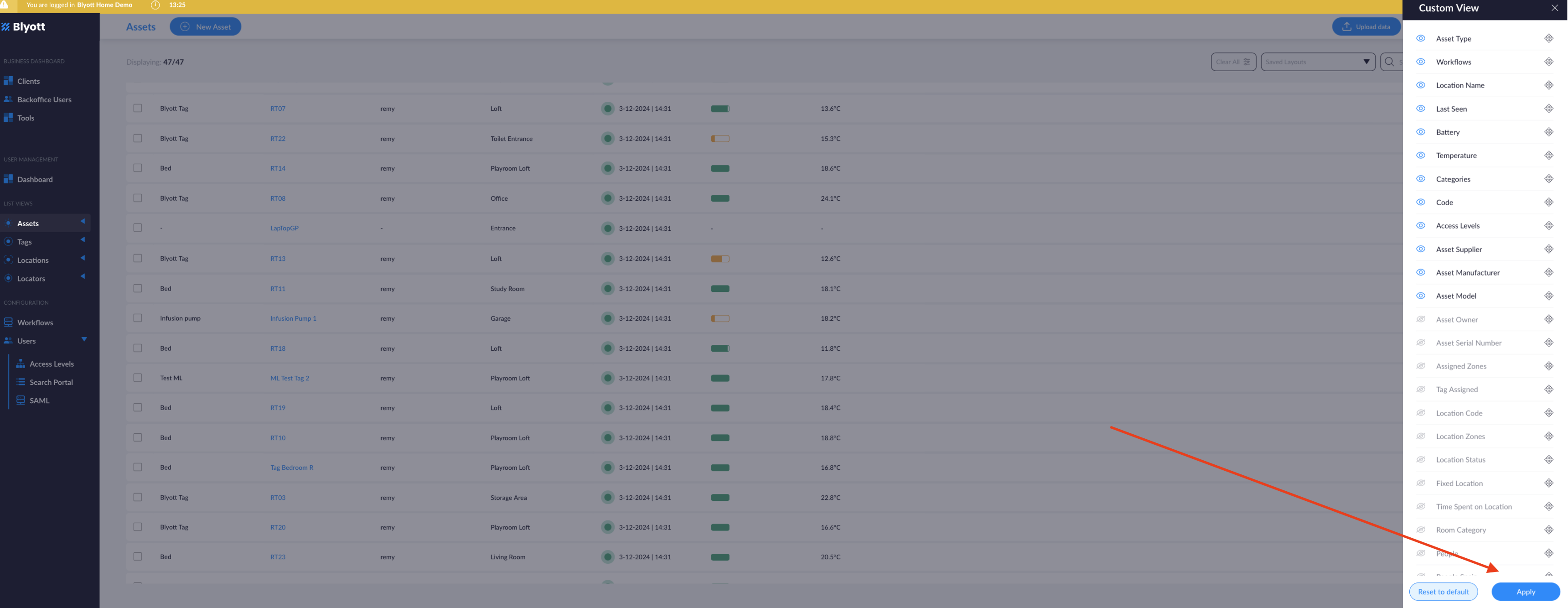Select checkbox for RT07 row
The width and height of the screenshot is (1568, 608).
138,109
